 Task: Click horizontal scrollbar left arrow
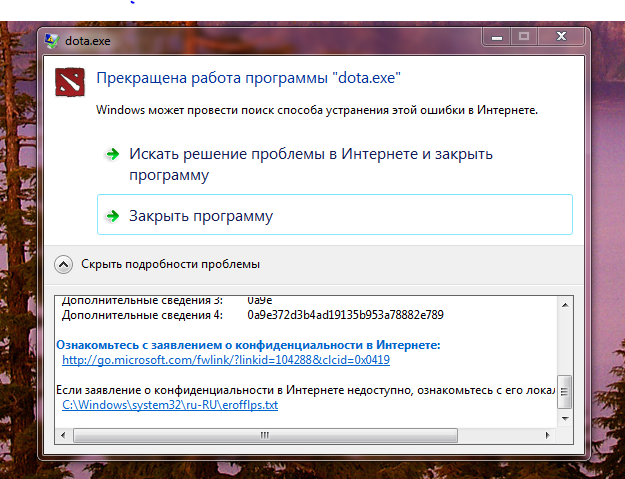click(63, 435)
